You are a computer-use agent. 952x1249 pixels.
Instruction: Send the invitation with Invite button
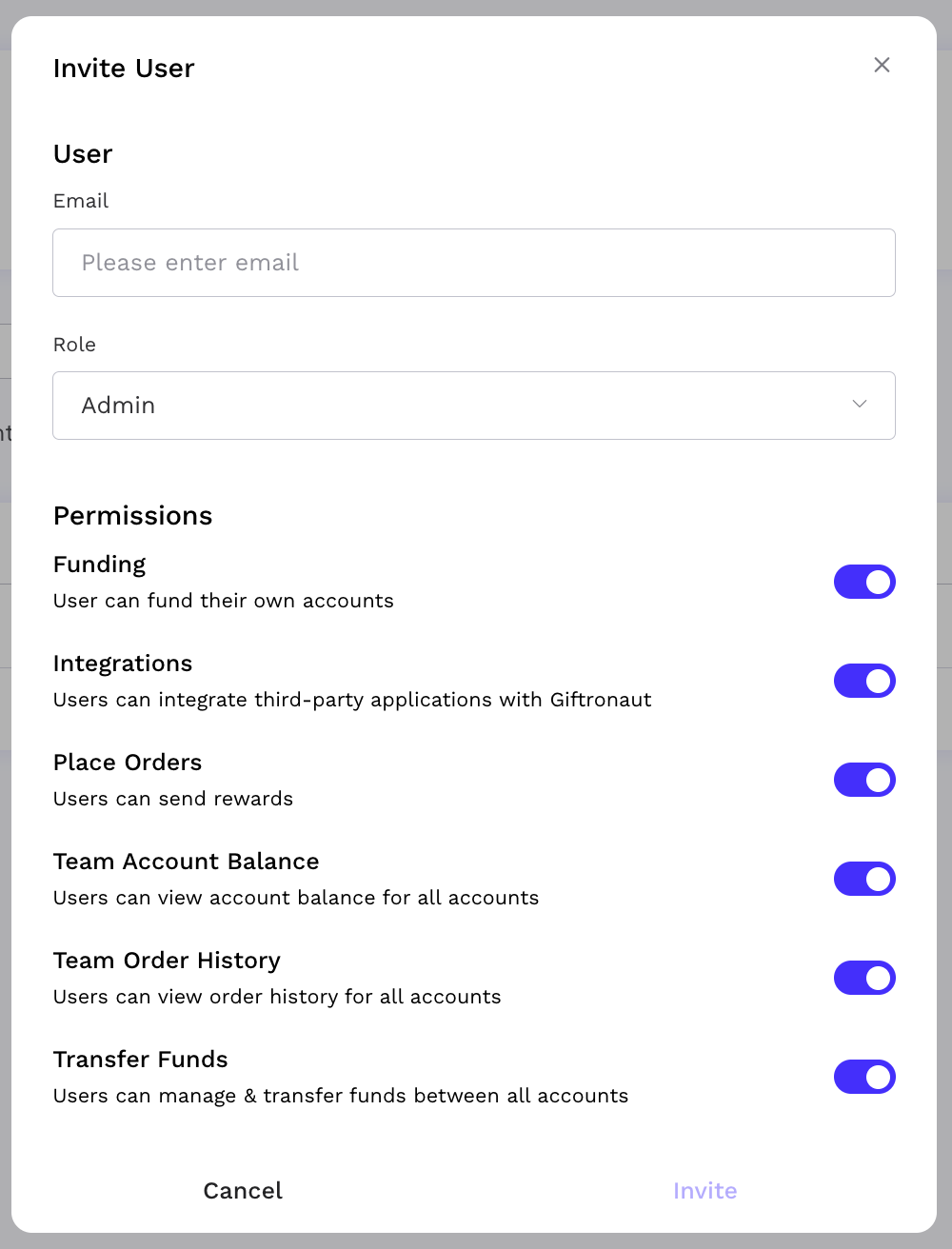click(705, 1191)
